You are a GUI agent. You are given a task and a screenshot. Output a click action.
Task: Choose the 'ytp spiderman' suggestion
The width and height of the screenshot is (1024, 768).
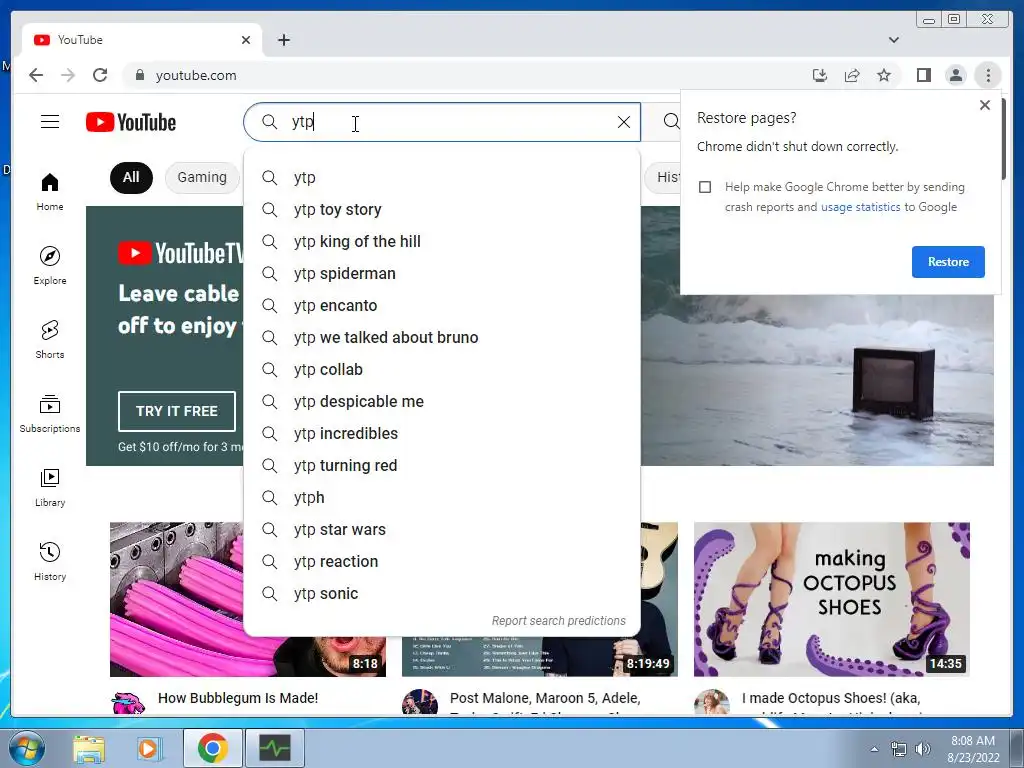tap(441, 274)
